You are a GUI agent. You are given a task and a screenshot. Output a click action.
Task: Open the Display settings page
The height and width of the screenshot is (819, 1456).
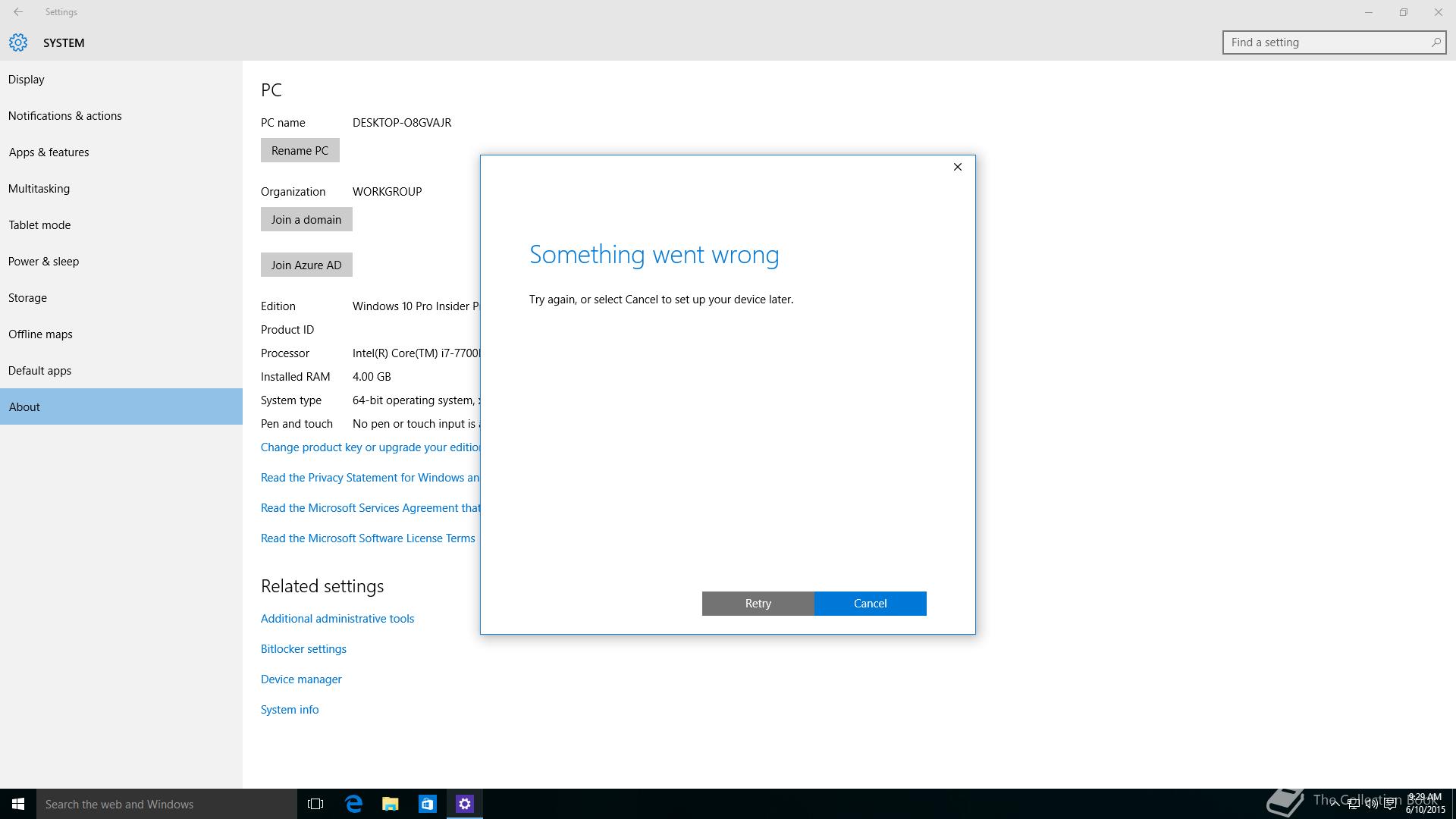click(x=121, y=80)
